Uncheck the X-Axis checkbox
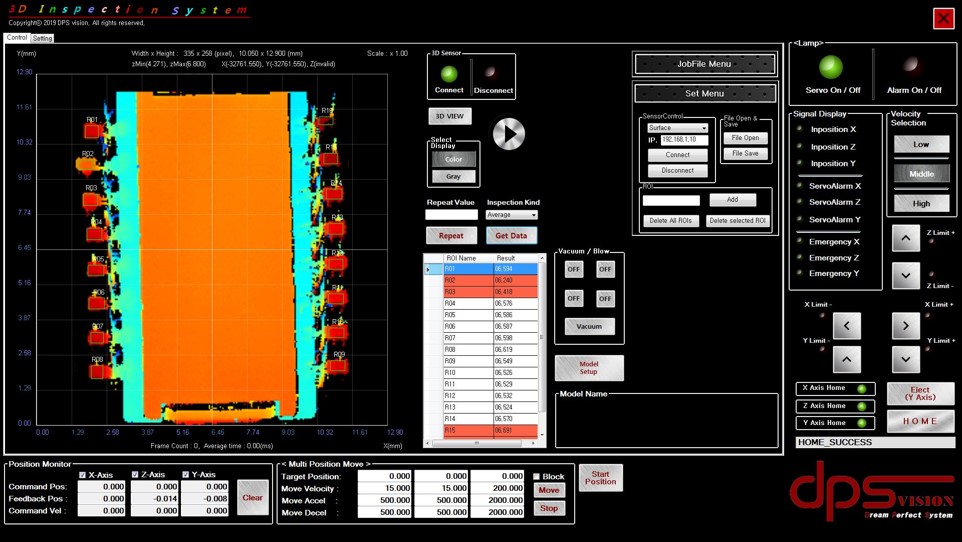 click(83, 475)
